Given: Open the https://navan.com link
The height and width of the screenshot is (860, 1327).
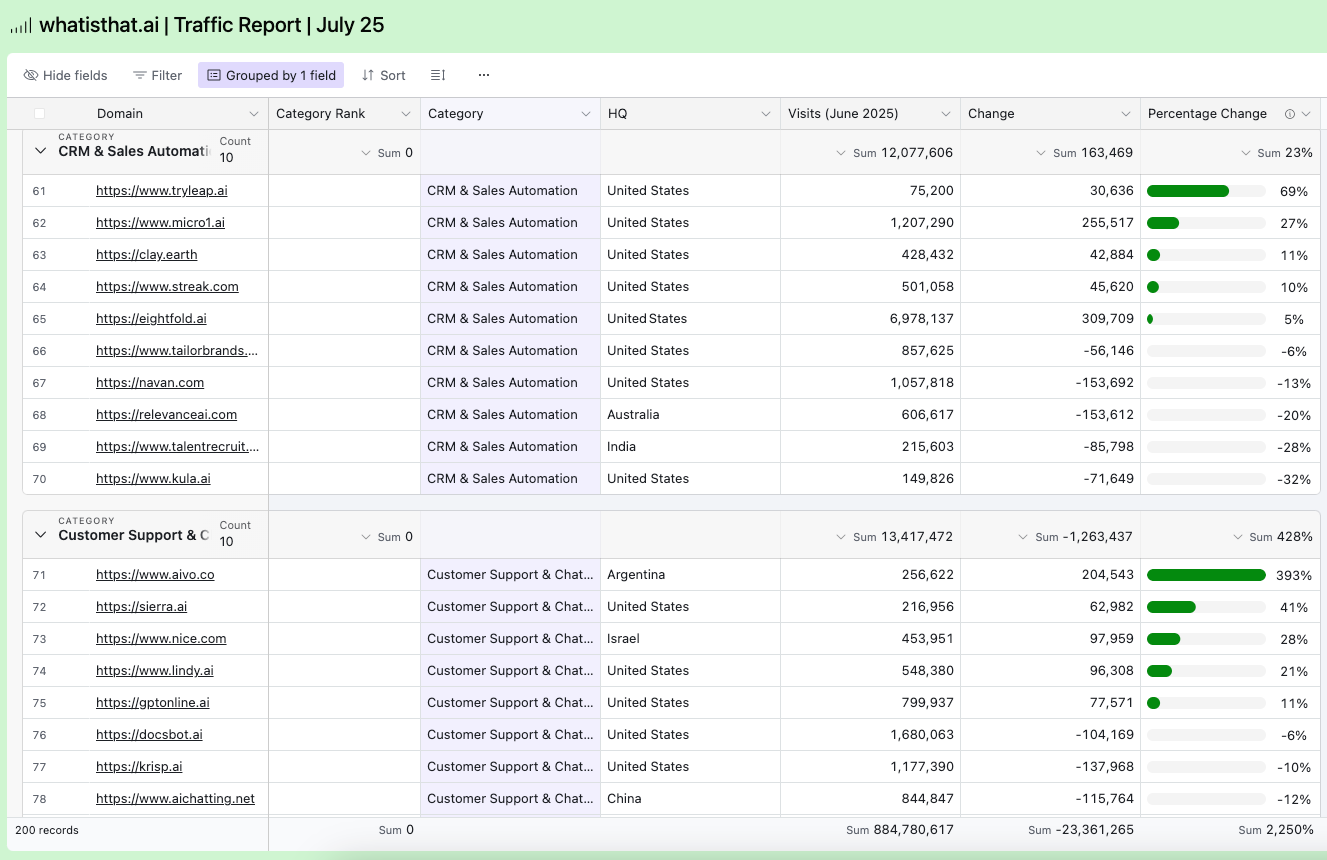Looking at the screenshot, I should (150, 383).
